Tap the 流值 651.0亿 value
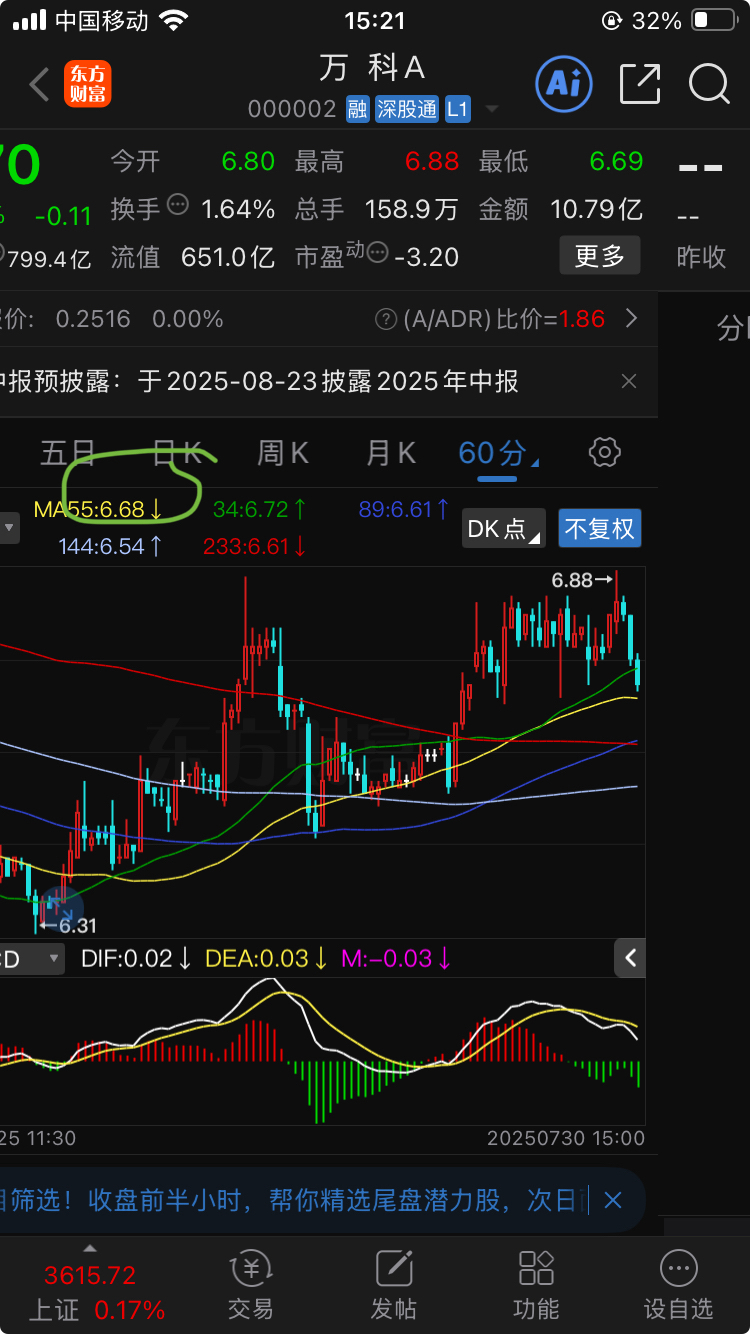 click(228, 257)
